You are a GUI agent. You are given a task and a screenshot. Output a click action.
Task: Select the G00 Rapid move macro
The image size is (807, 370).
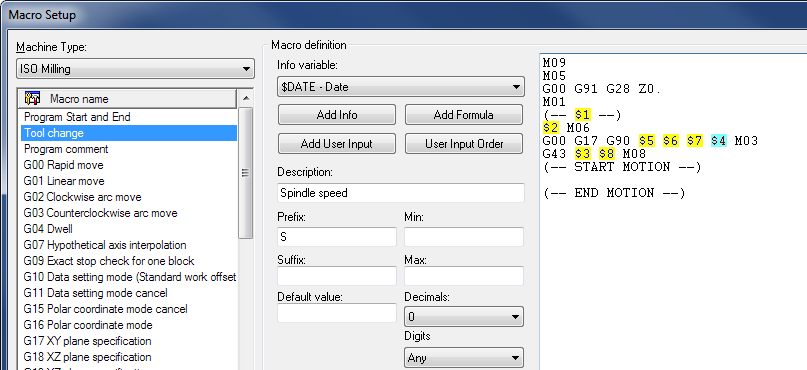[129, 165]
